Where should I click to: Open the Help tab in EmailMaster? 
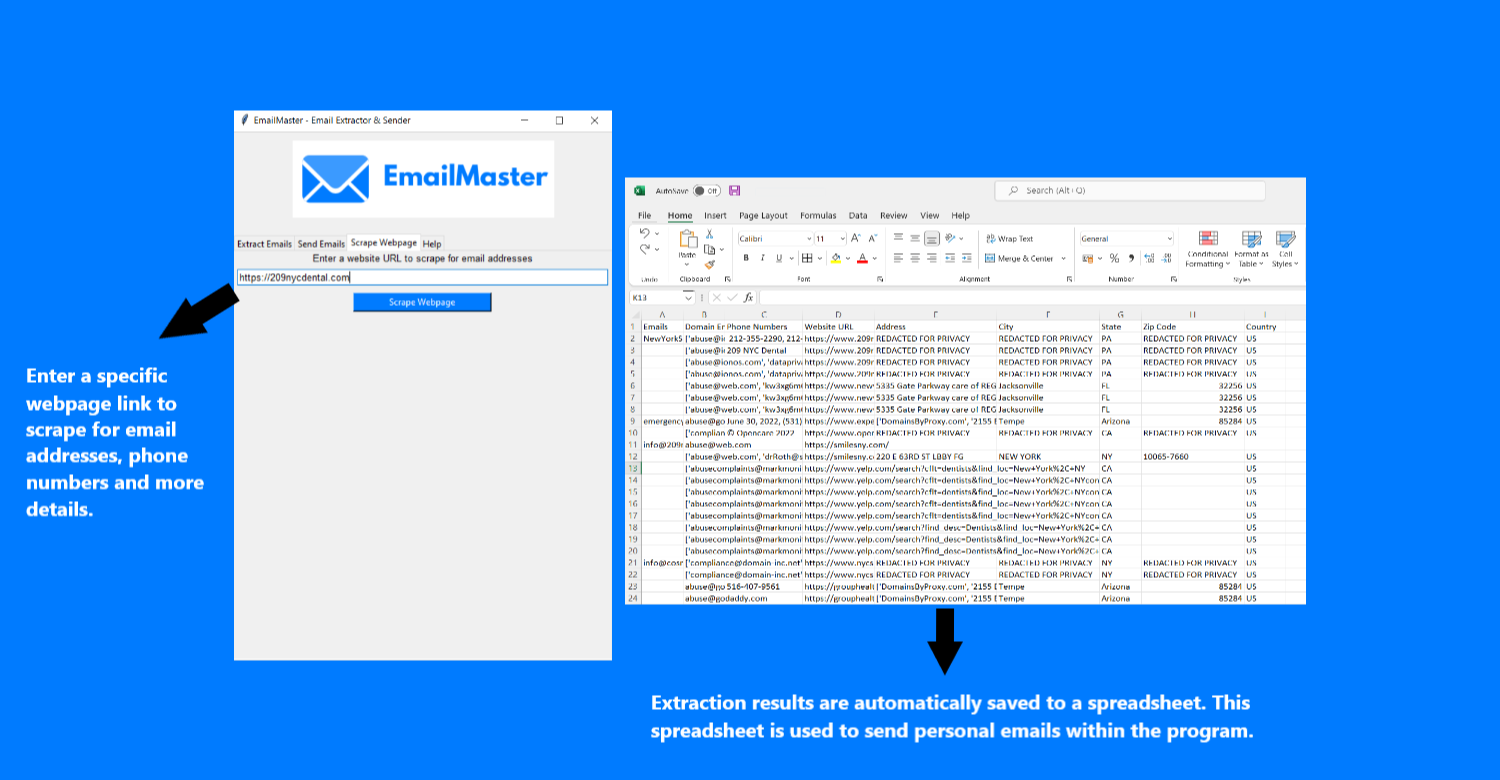coord(432,244)
